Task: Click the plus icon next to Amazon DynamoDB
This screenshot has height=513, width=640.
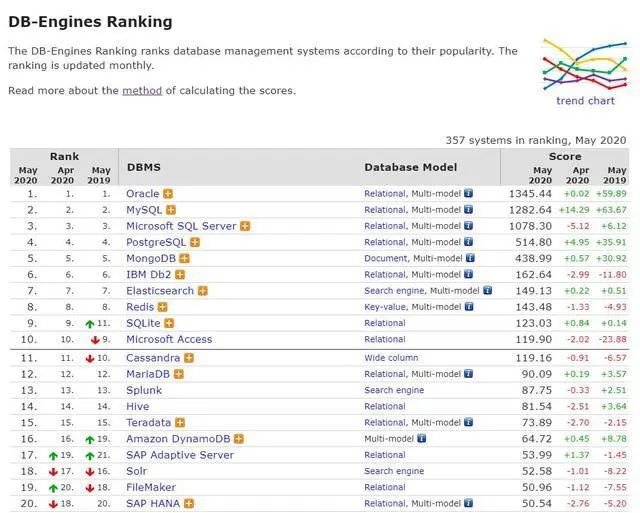Action: [x=239, y=439]
